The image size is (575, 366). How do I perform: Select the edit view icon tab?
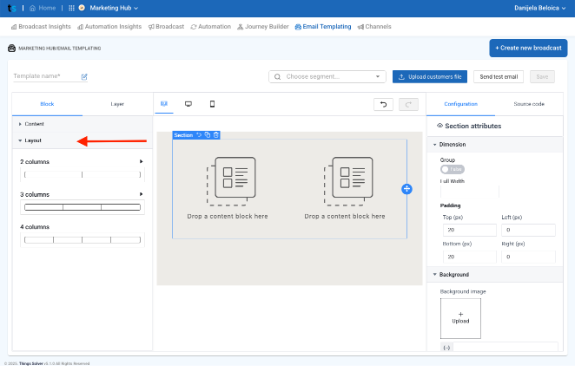coord(164,104)
